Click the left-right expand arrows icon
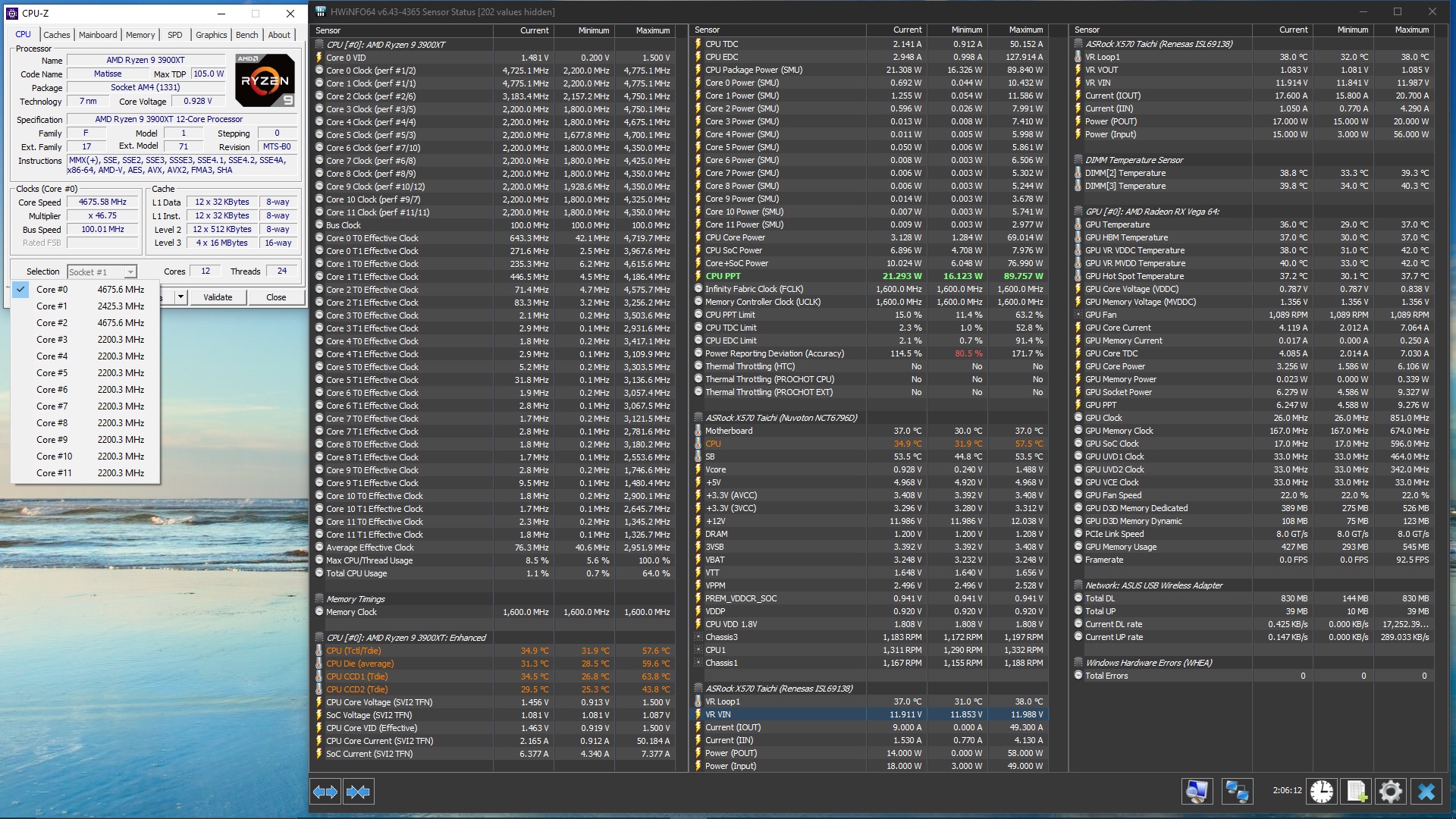 [325, 792]
